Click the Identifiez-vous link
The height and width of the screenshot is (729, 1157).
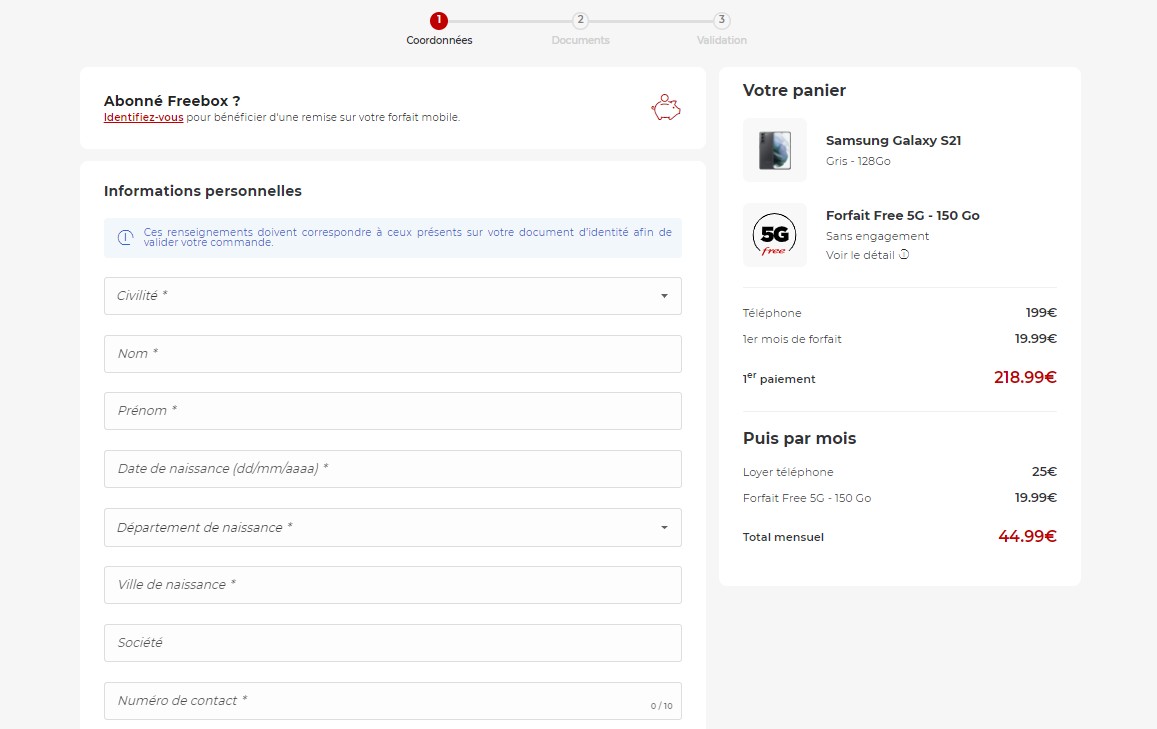point(143,117)
